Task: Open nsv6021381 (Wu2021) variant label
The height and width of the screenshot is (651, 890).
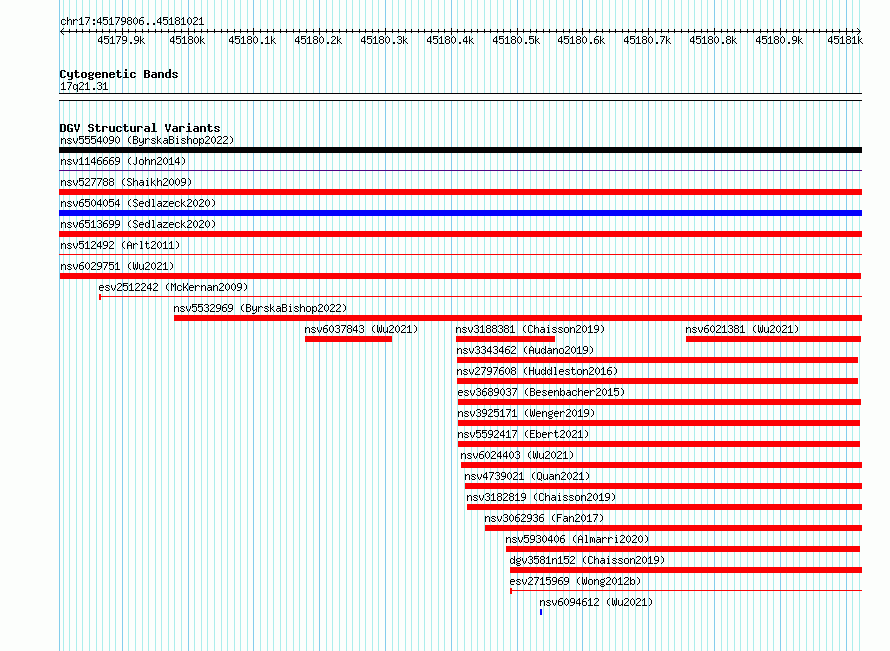Action: point(742,329)
